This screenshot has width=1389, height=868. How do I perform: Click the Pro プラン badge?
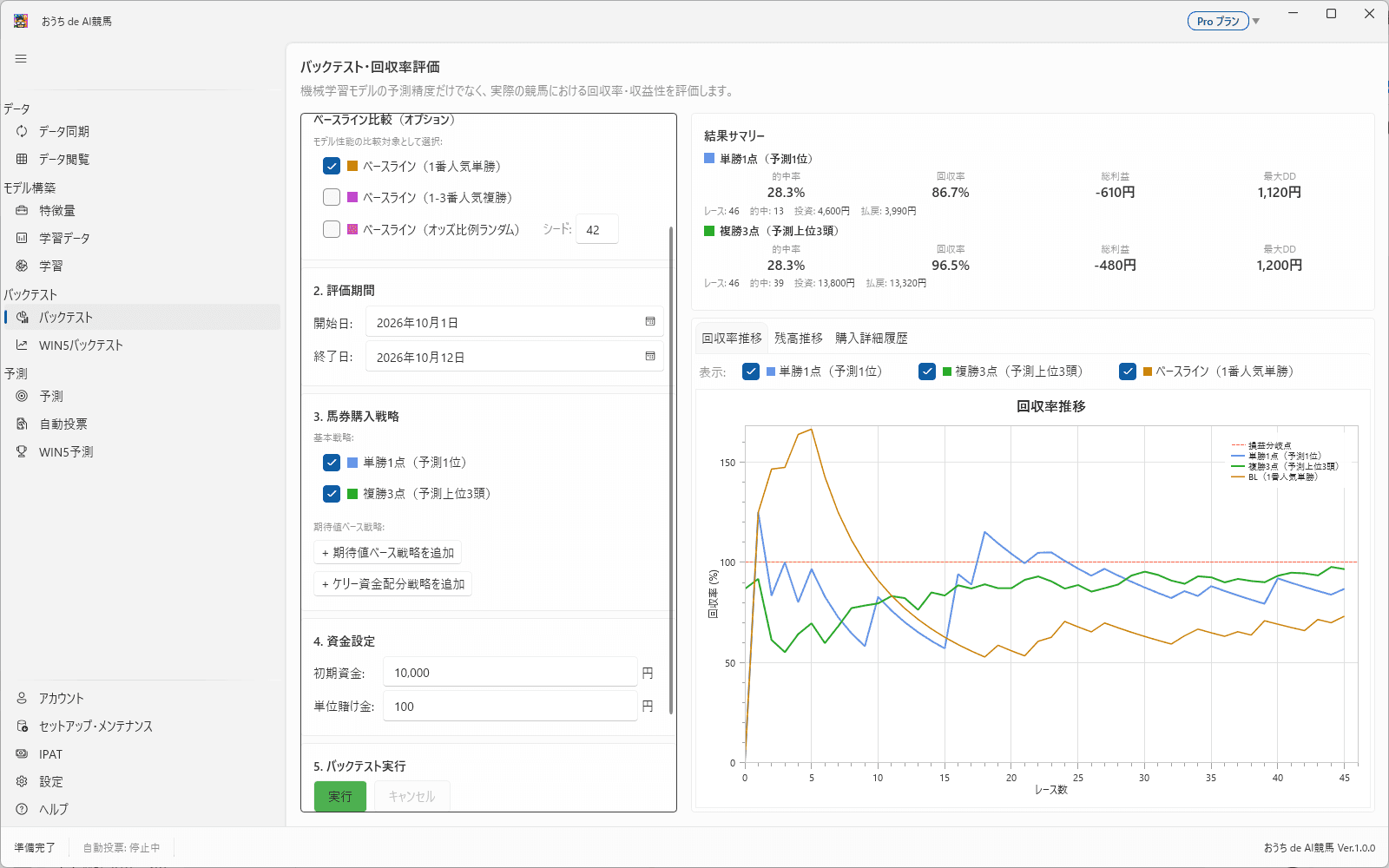tap(1218, 22)
